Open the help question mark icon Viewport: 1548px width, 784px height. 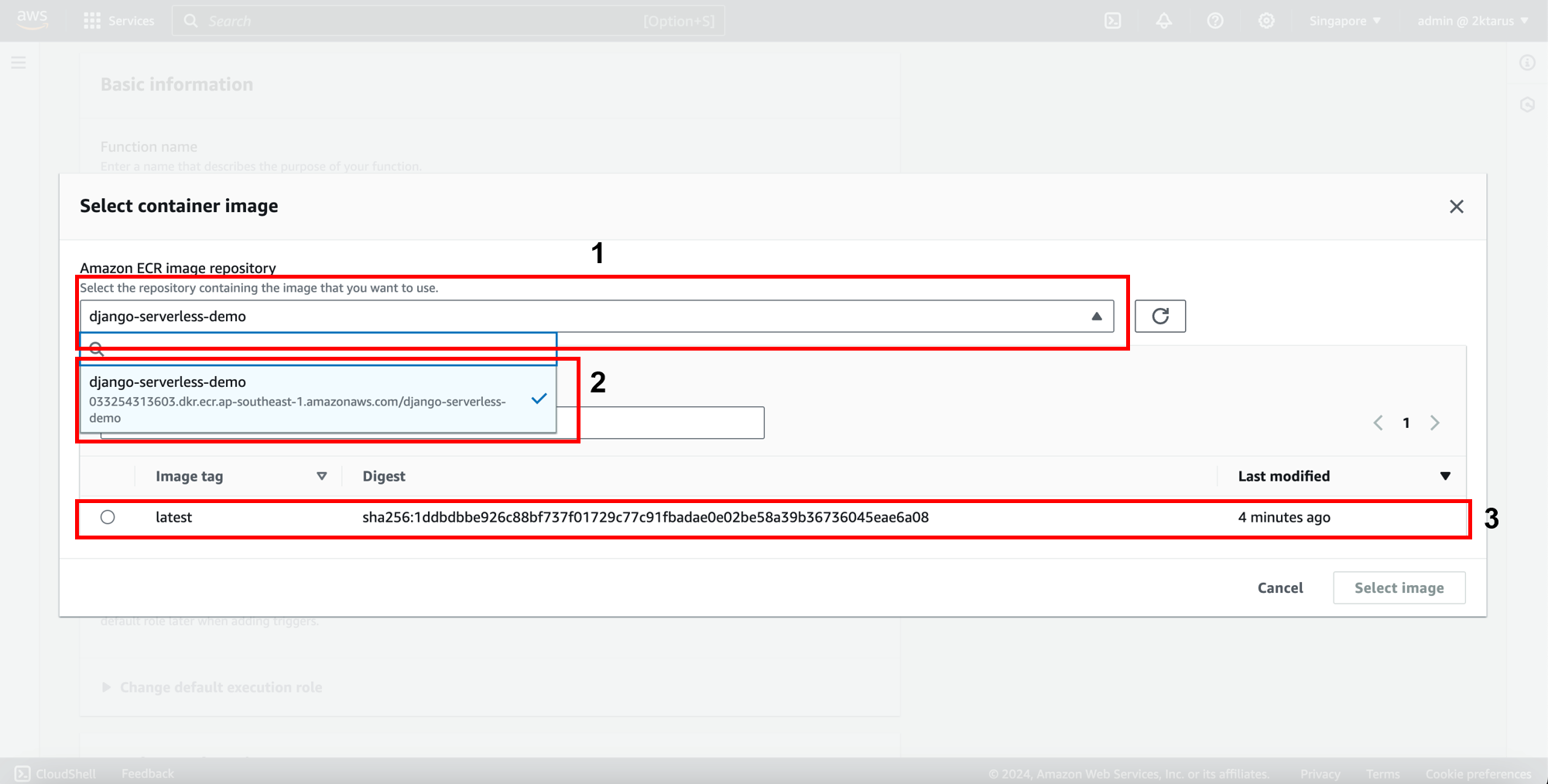point(1215,21)
